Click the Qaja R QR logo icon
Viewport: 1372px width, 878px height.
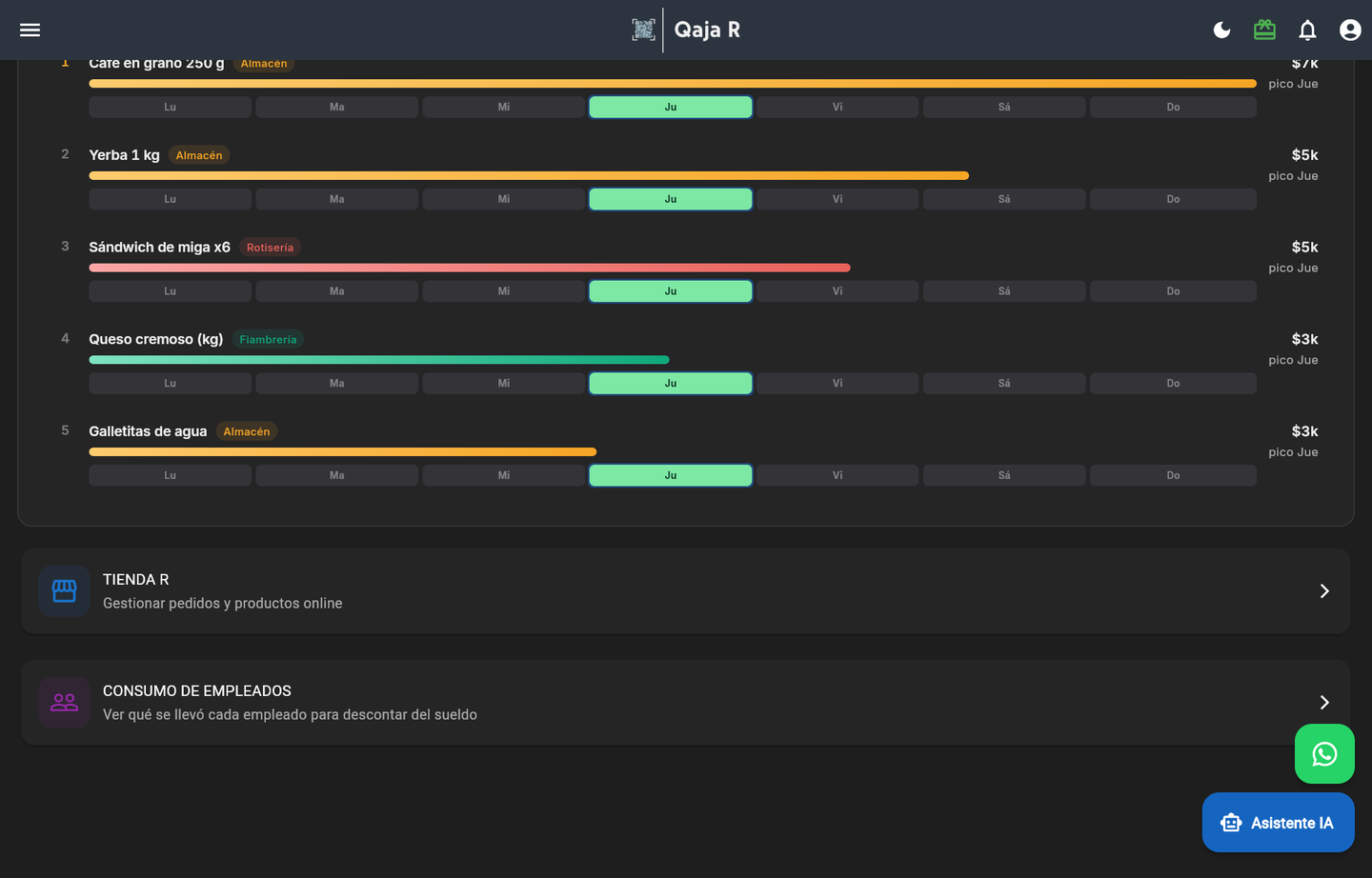coord(643,30)
